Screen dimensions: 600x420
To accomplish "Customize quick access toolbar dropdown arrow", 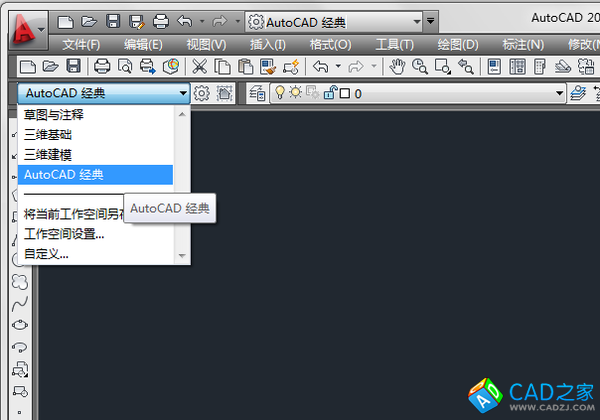I will pos(430,21).
